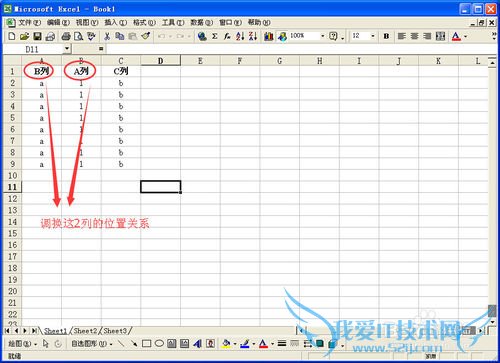Screen dimensions: 500x363
Task: Insert a hyperlink with globe icon
Action: click(202, 36)
